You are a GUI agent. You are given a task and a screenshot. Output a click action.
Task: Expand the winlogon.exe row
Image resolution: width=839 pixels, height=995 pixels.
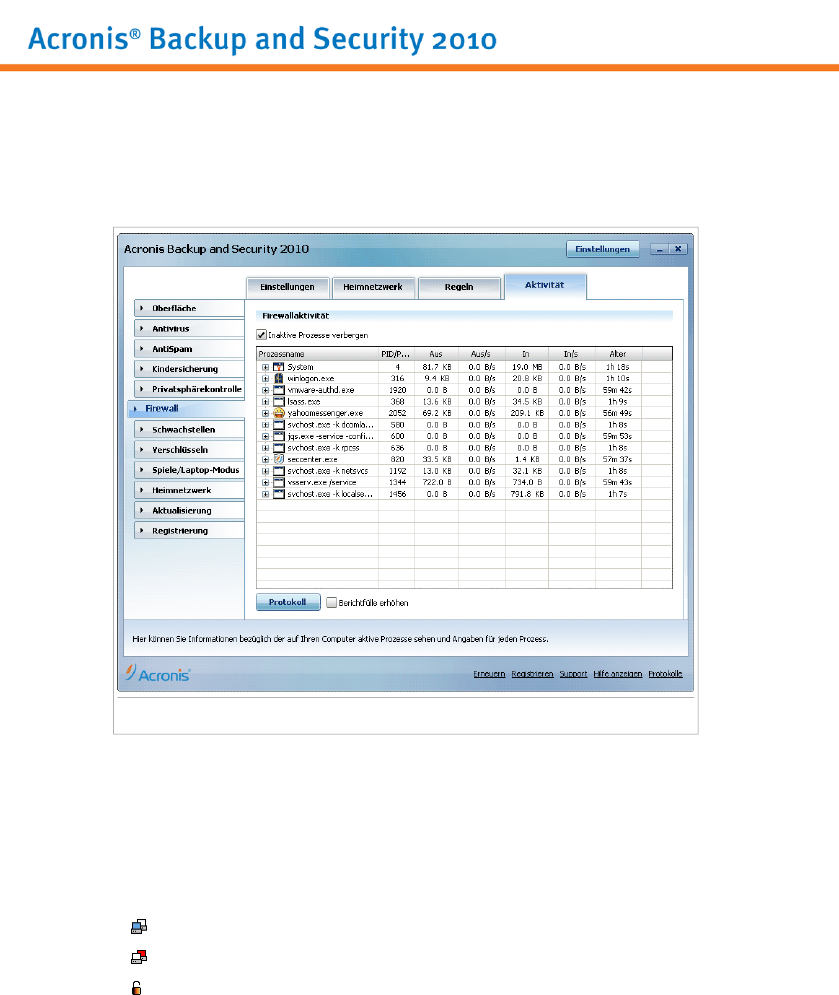pyautogui.click(x=265, y=378)
